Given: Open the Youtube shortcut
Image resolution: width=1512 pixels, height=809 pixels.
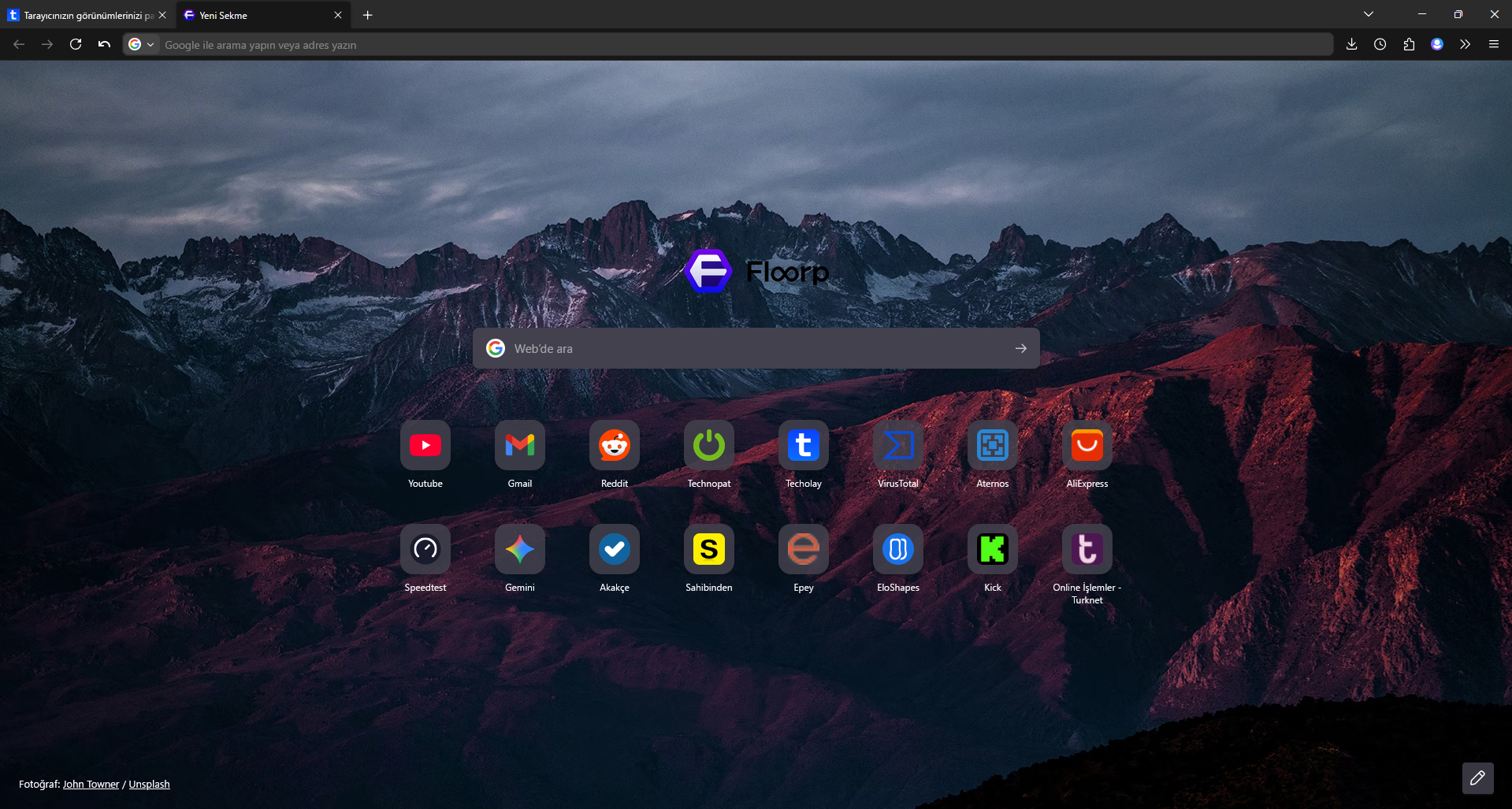Looking at the screenshot, I should (425, 445).
